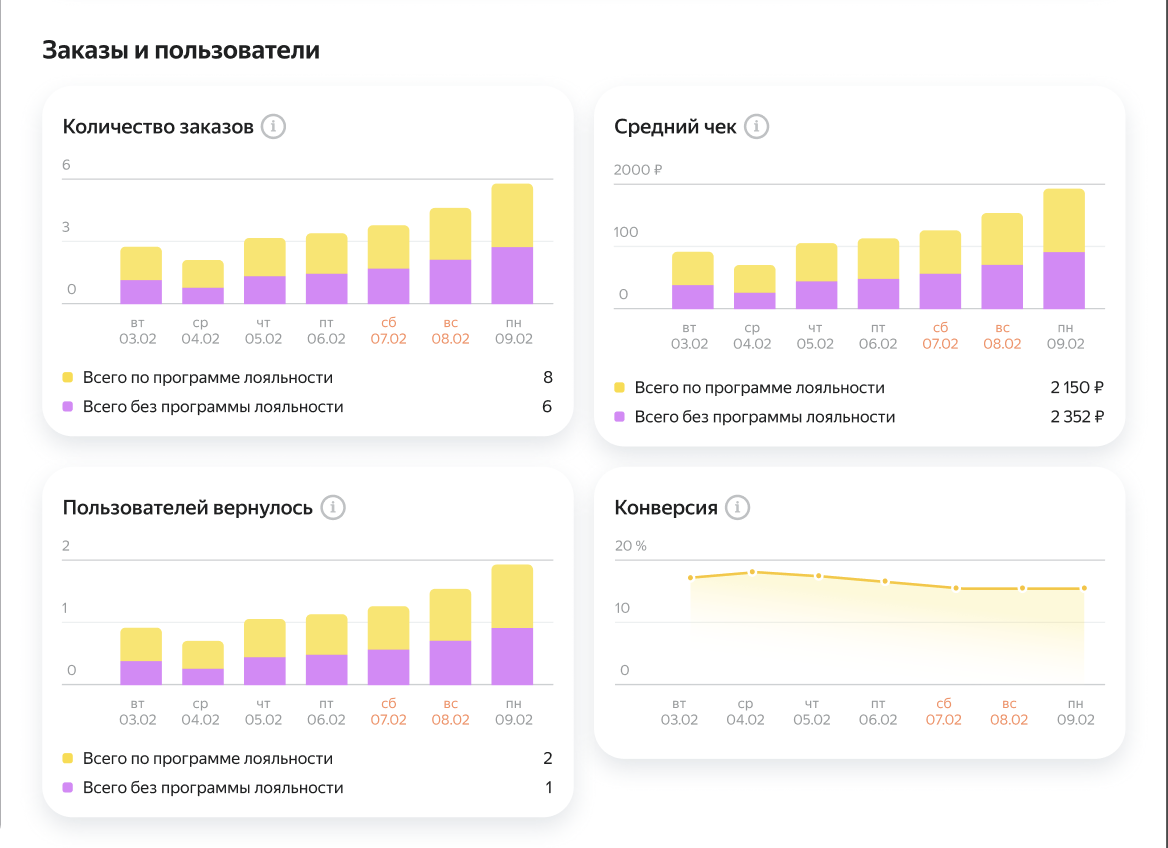The image size is (1168, 848).
Task: Select the 06.02 point on Конверсия line
Action: click(x=884, y=581)
